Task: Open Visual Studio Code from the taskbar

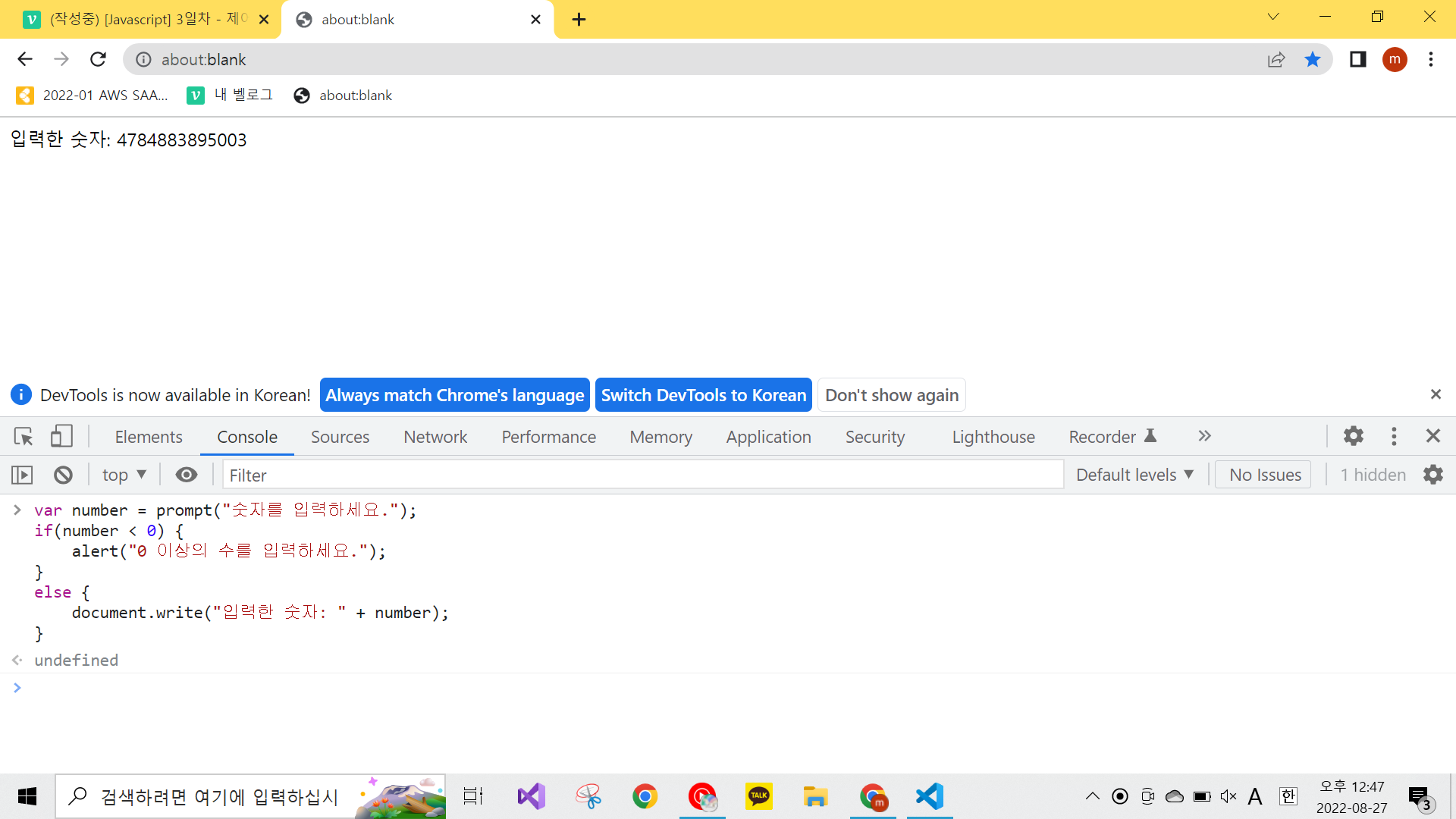Action: [x=930, y=796]
